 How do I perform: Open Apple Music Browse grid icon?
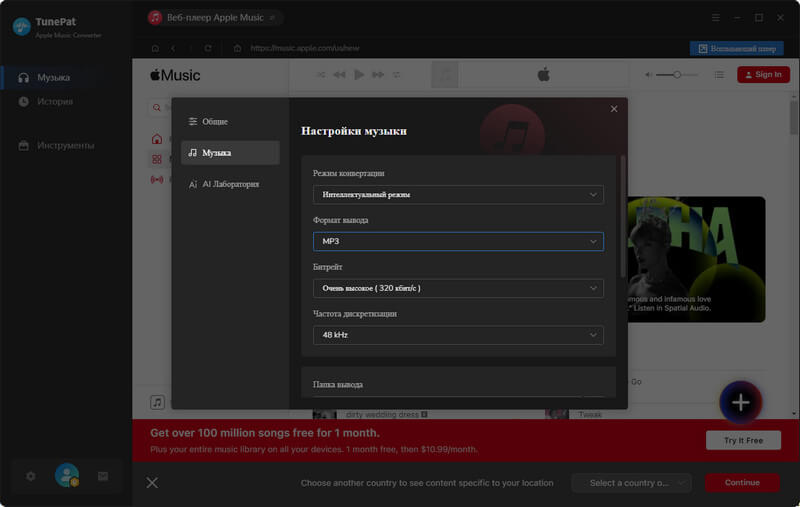157,159
